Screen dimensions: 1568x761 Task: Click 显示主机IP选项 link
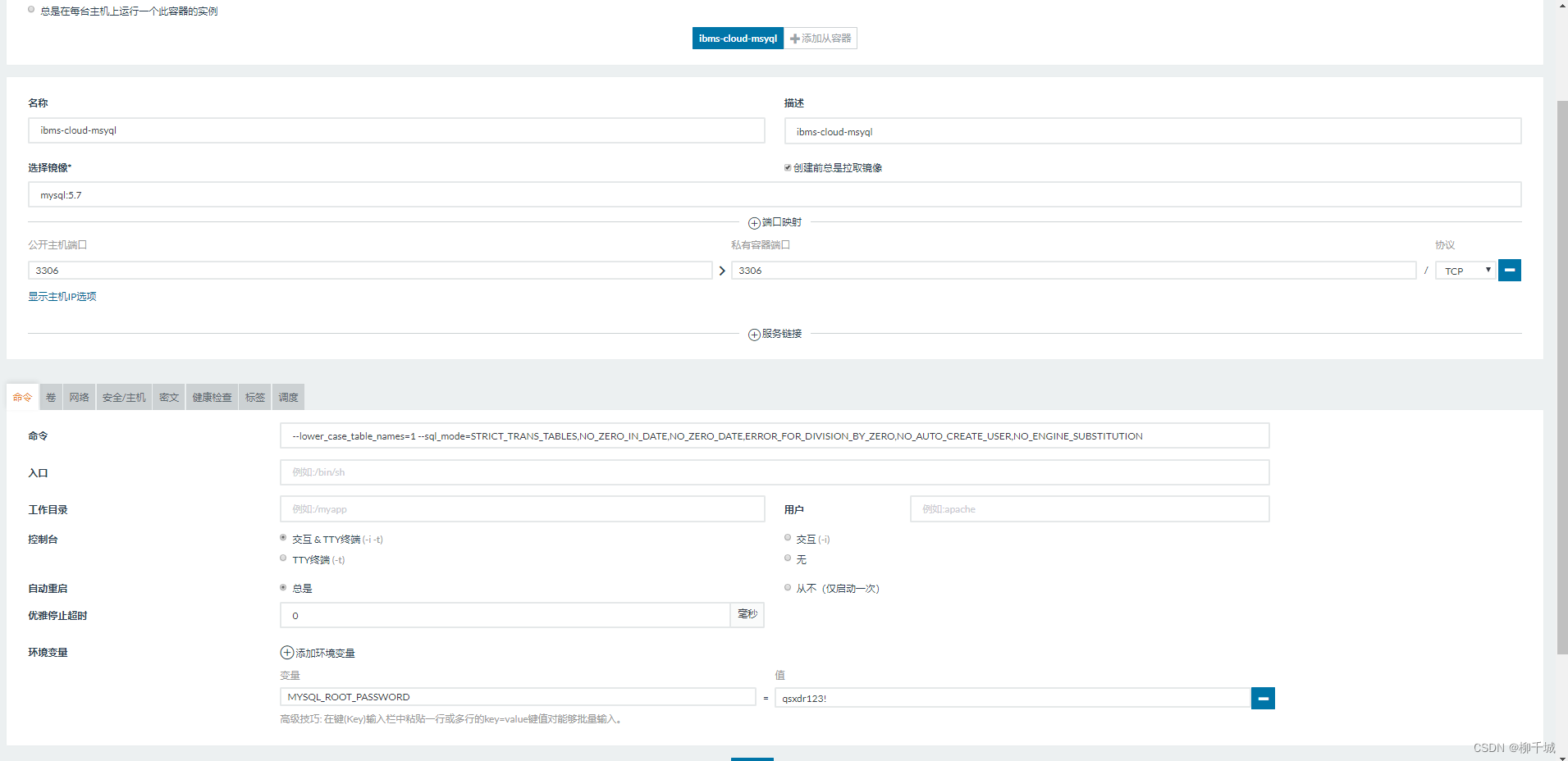62,297
